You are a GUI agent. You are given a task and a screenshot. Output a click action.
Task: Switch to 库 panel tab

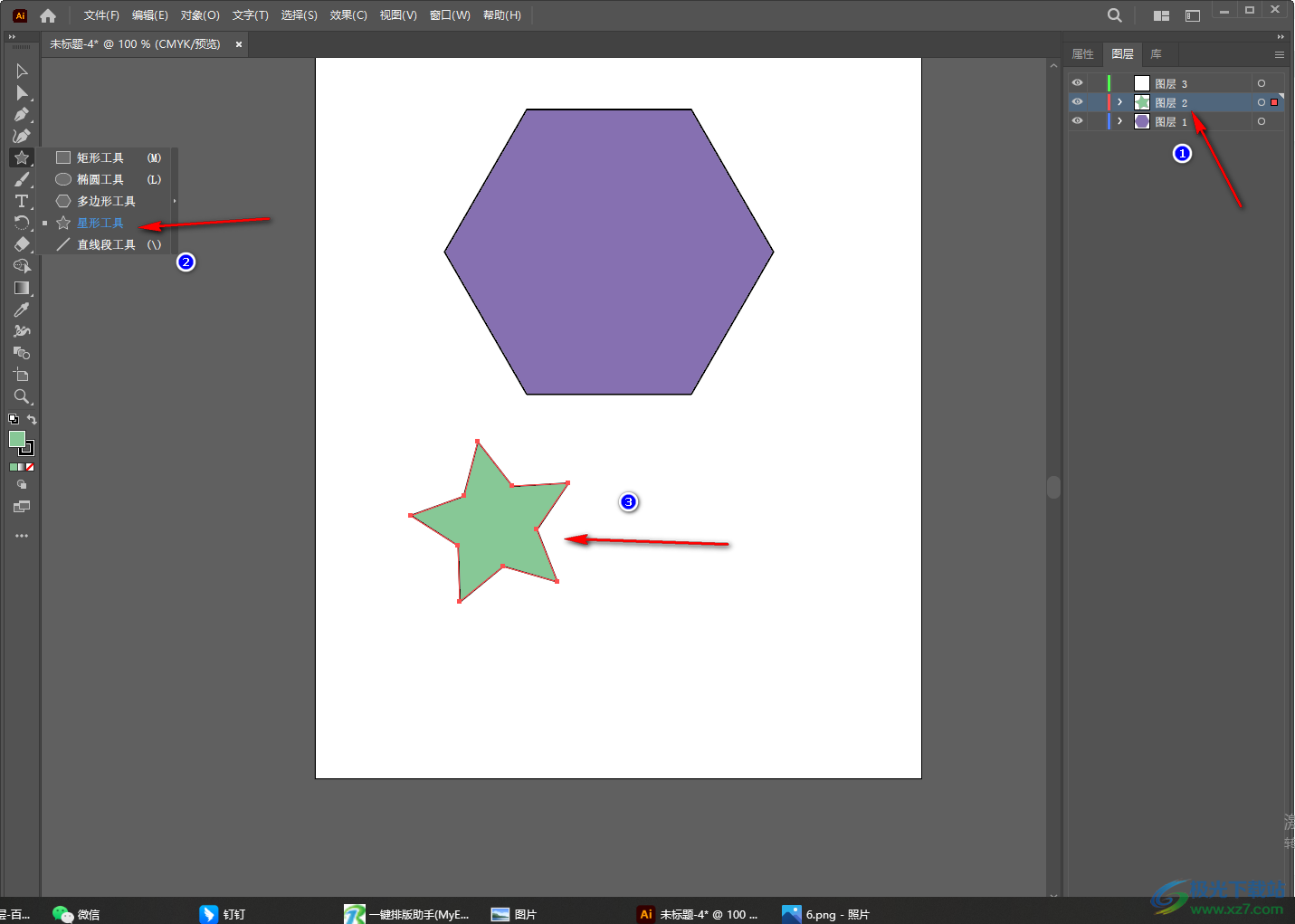(x=1156, y=54)
